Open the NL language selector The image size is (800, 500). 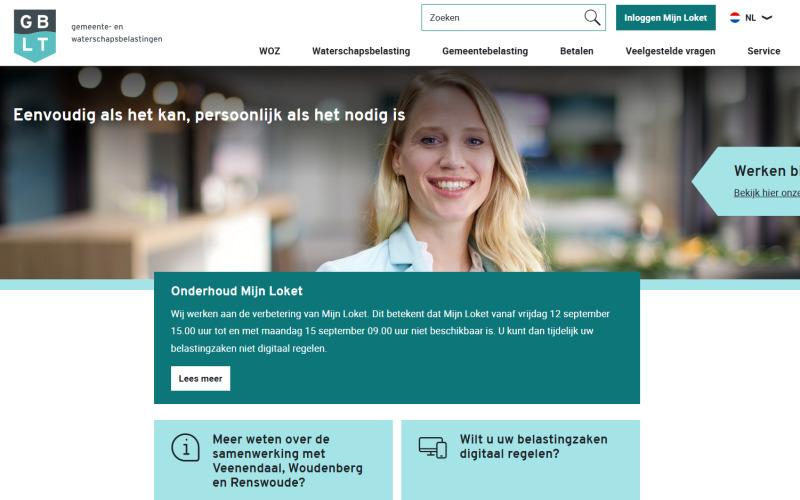click(x=751, y=18)
